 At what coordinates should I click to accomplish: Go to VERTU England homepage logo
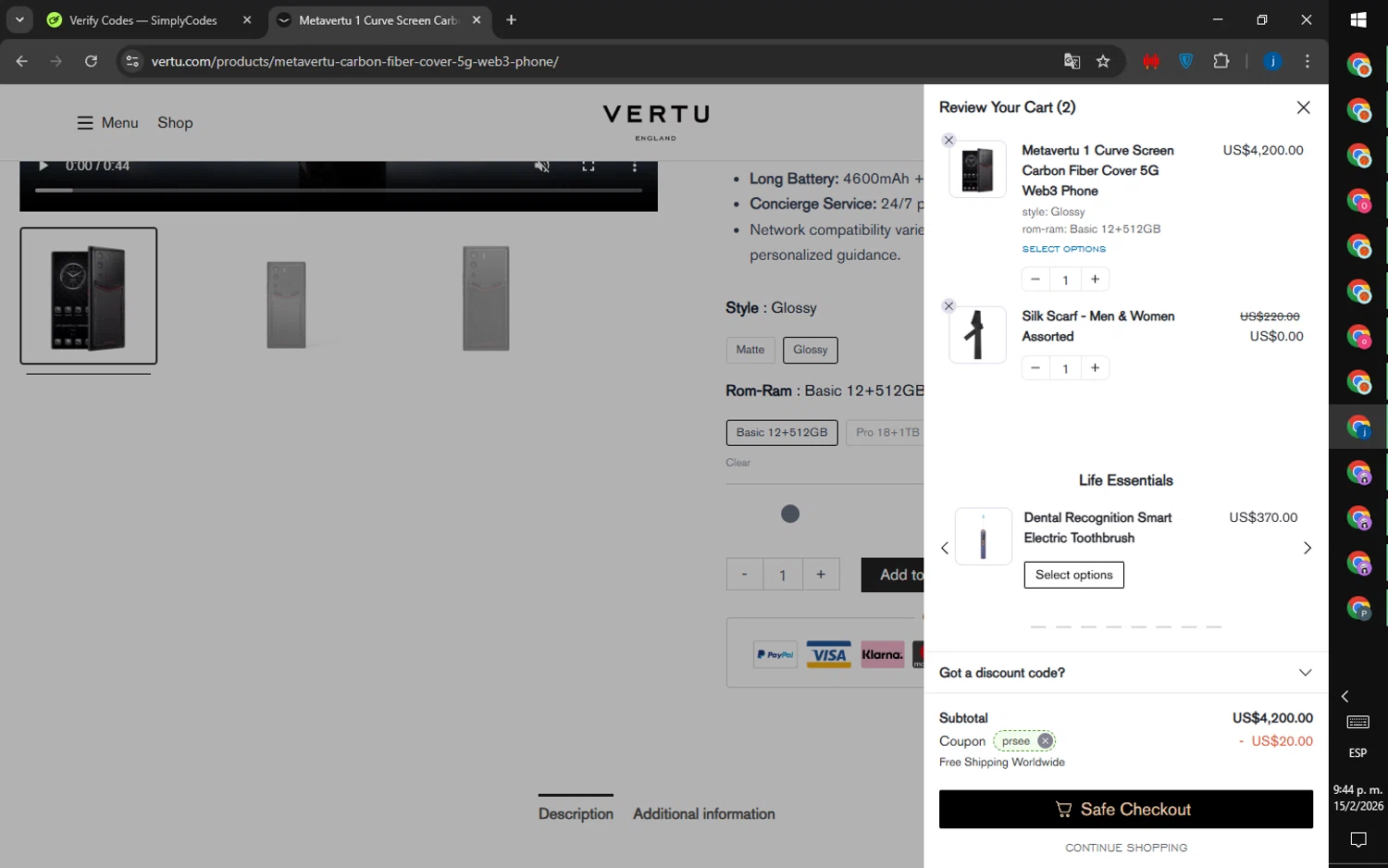click(656, 122)
